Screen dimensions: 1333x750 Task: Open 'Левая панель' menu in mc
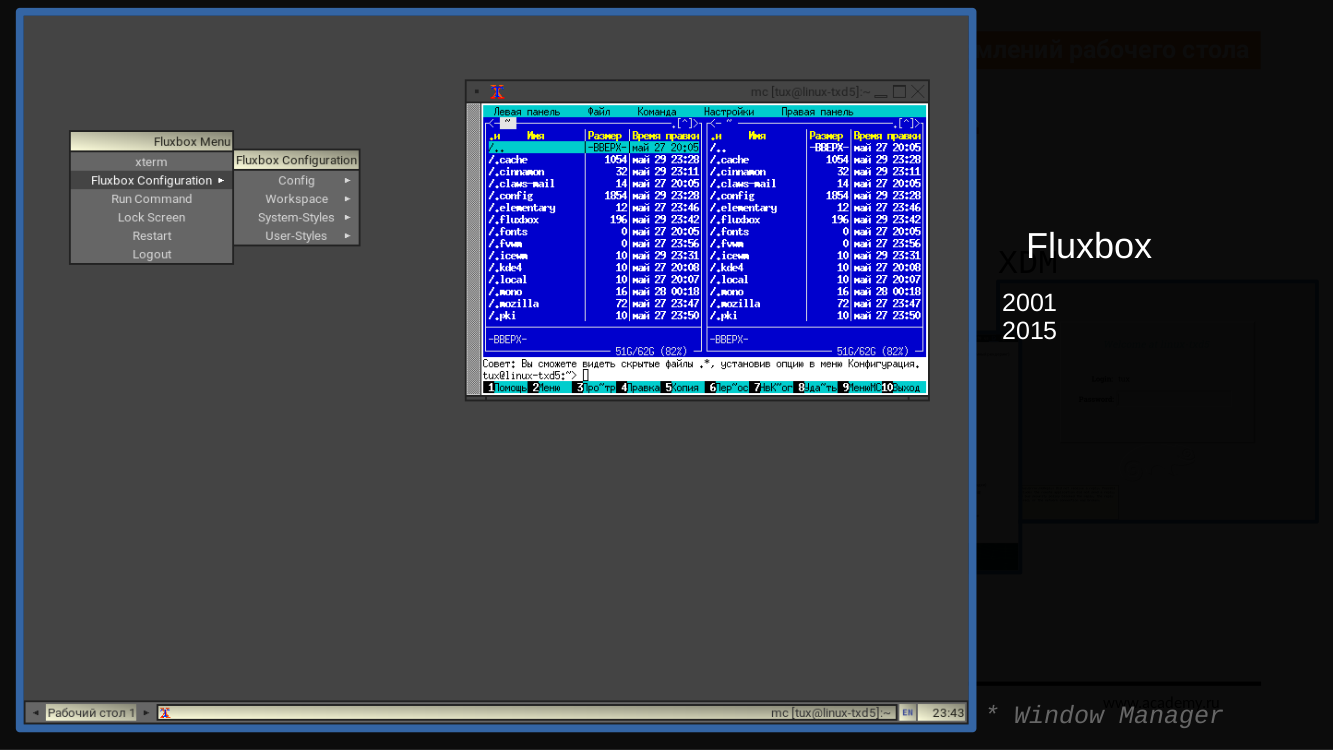[x=527, y=112]
